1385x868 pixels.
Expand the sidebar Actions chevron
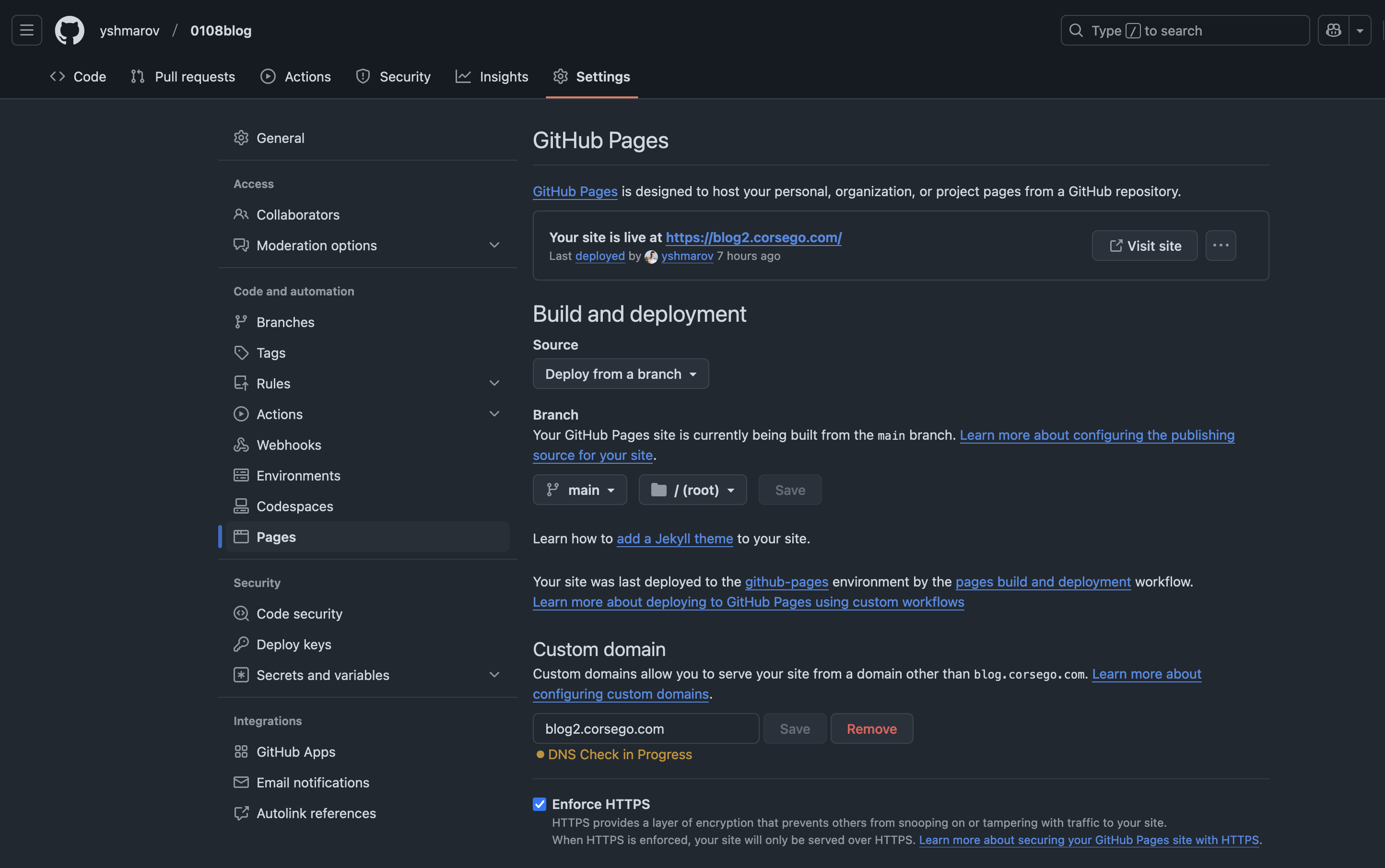[x=494, y=414]
